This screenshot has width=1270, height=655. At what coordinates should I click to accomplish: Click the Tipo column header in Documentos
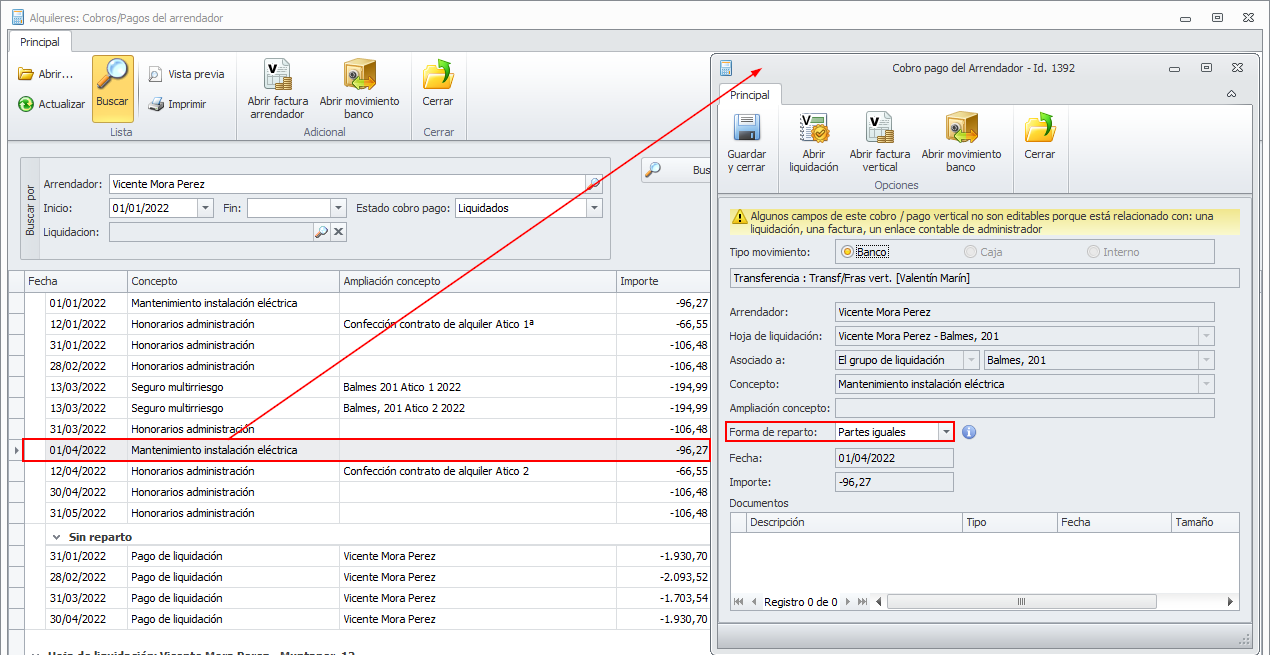point(1010,522)
